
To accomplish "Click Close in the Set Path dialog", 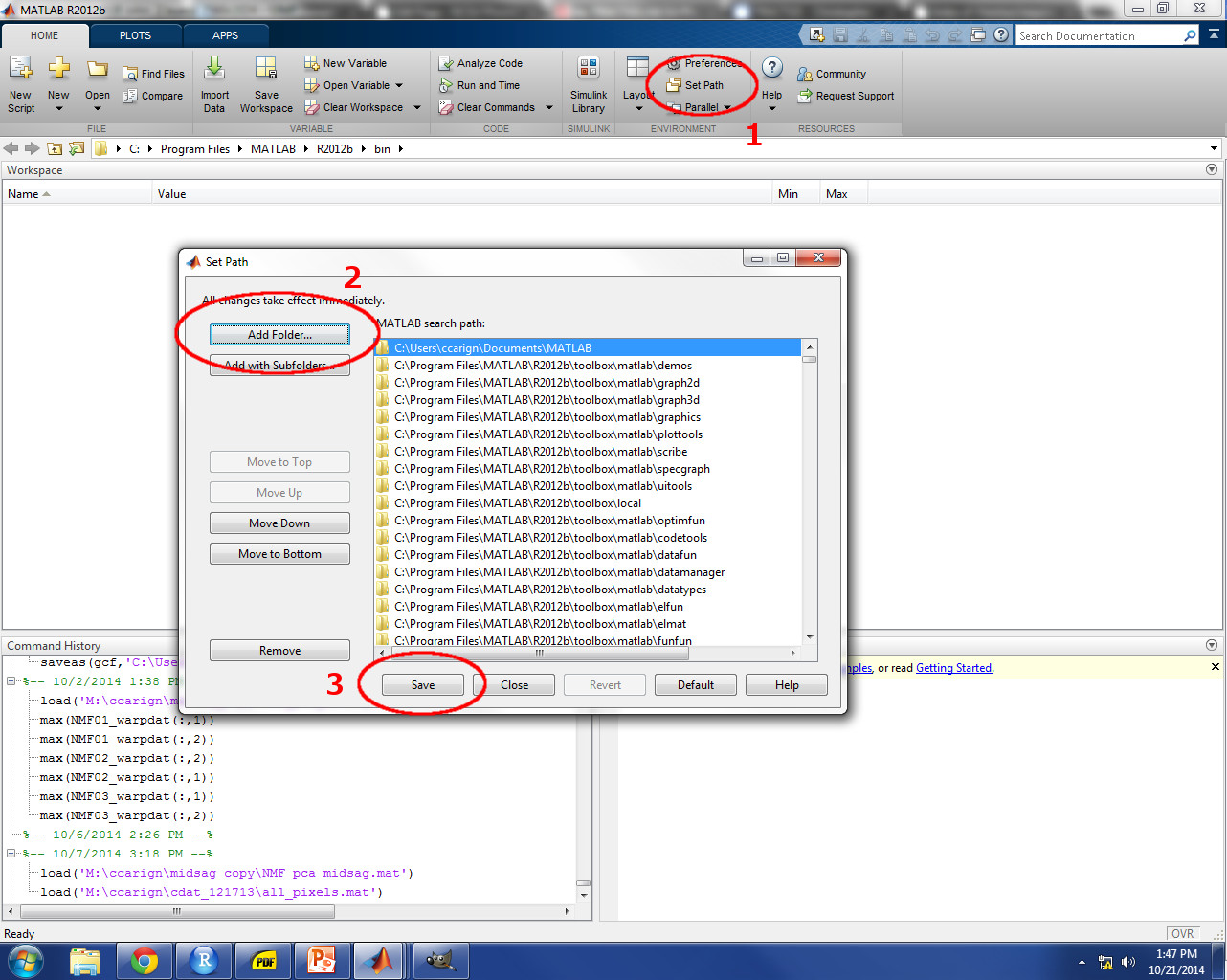I will (514, 685).
